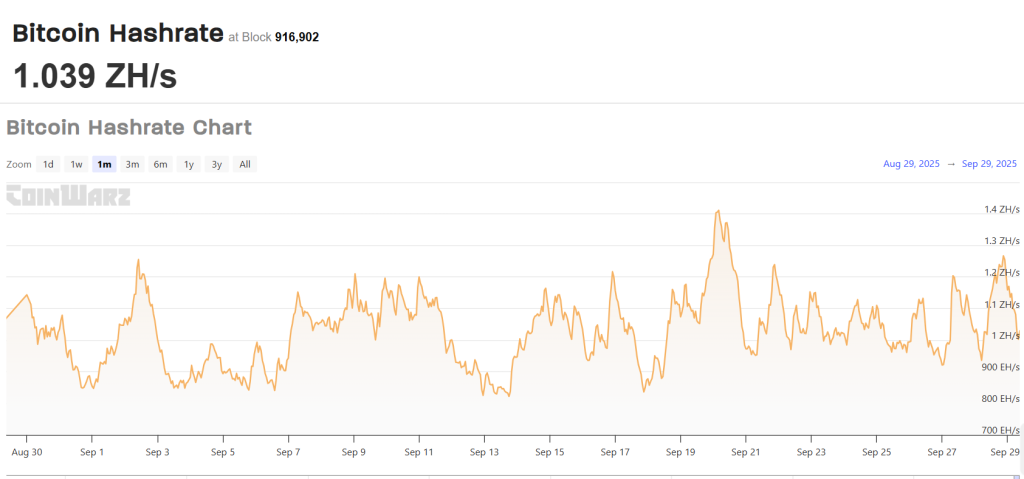Click the block number 916,902
The height and width of the screenshot is (479, 1024).
297,37
